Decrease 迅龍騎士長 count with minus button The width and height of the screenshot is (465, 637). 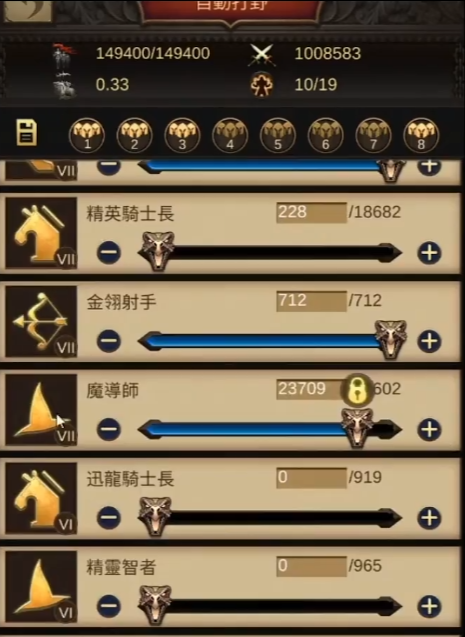[109, 518]
